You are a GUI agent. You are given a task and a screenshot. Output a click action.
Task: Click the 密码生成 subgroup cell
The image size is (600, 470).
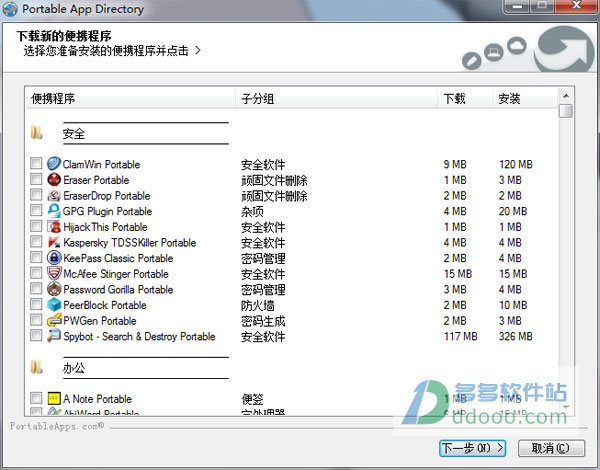pyautogui.click(x=263, y=321)
